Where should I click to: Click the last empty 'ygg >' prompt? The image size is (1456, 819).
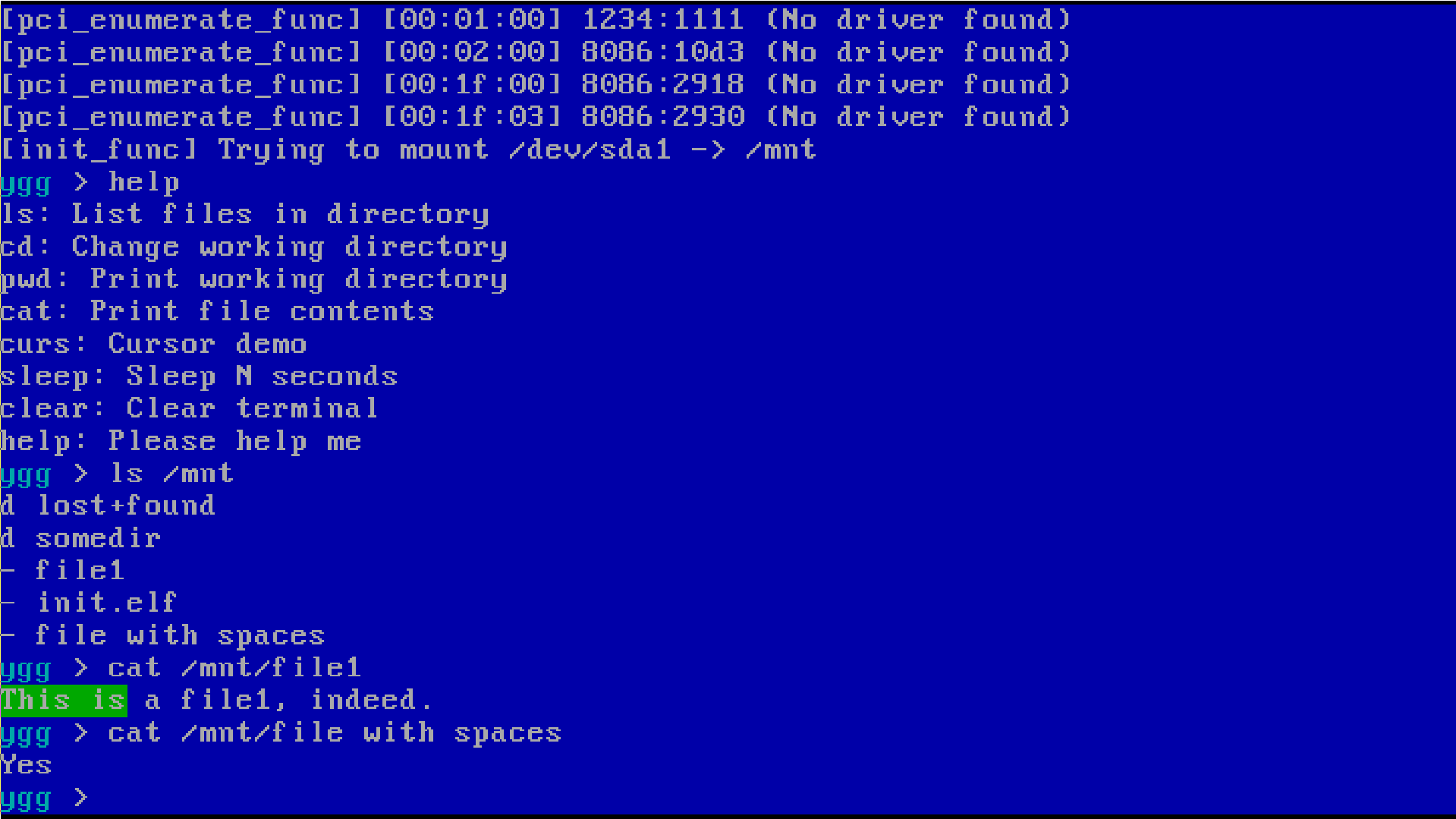click(45, 798)
